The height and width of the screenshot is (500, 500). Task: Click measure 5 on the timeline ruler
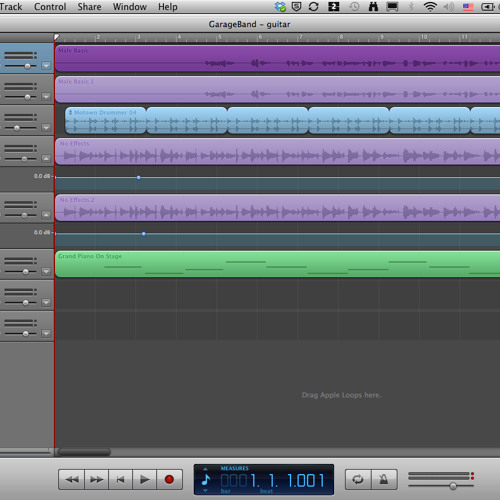(x=220, y=37)
